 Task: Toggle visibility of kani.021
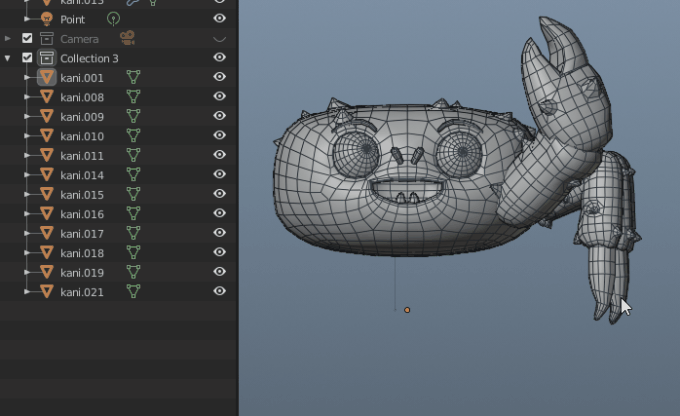[x=220, y=291]
